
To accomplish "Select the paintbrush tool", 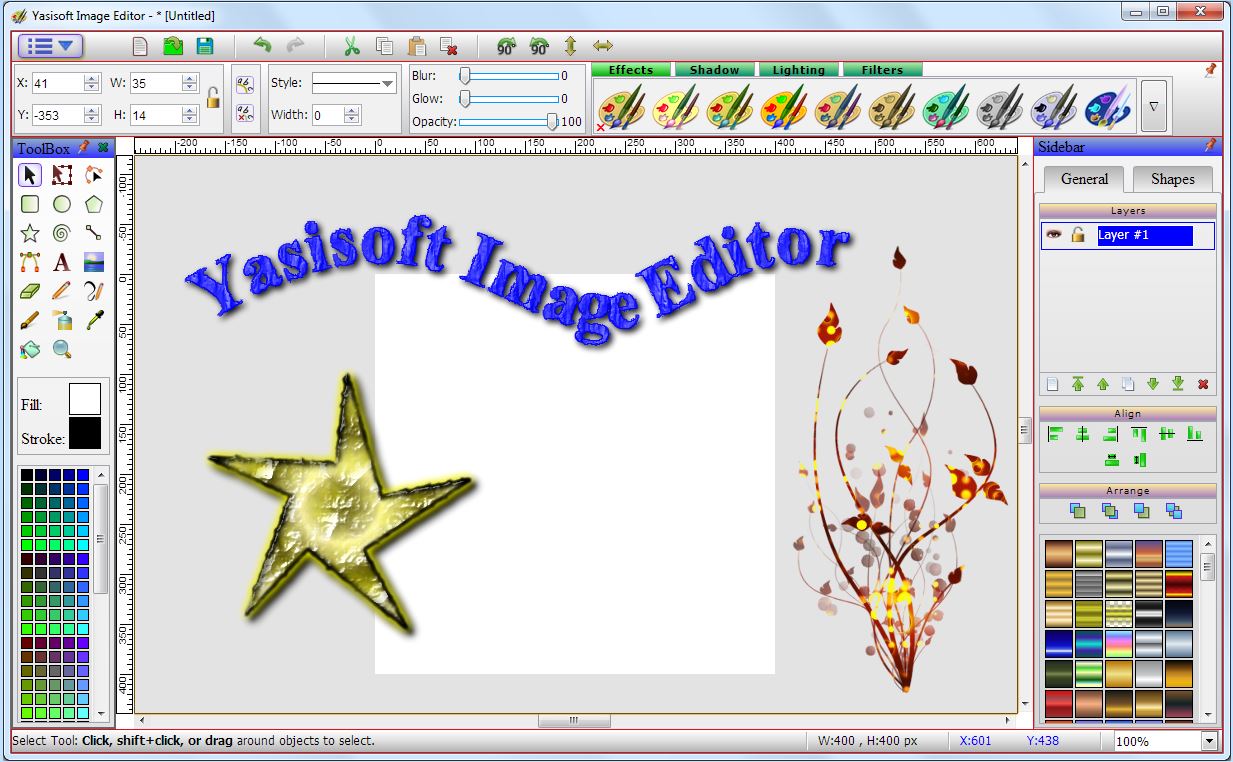I will [x=30, y=320].
